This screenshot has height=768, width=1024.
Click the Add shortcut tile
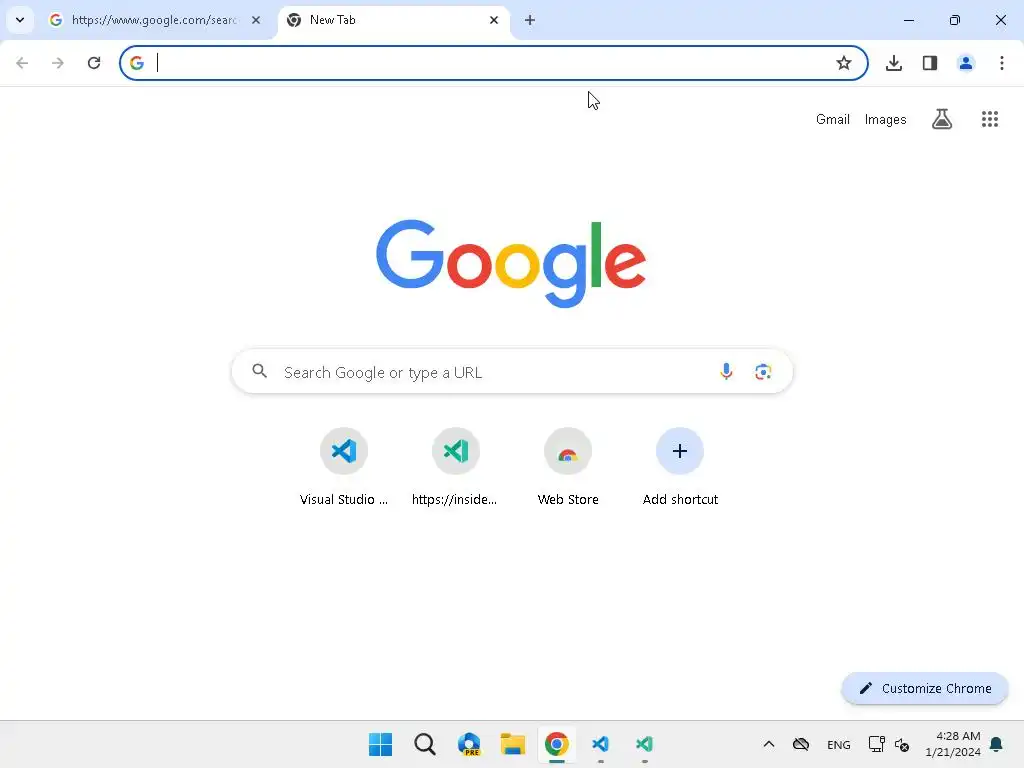tap(680, 467)
